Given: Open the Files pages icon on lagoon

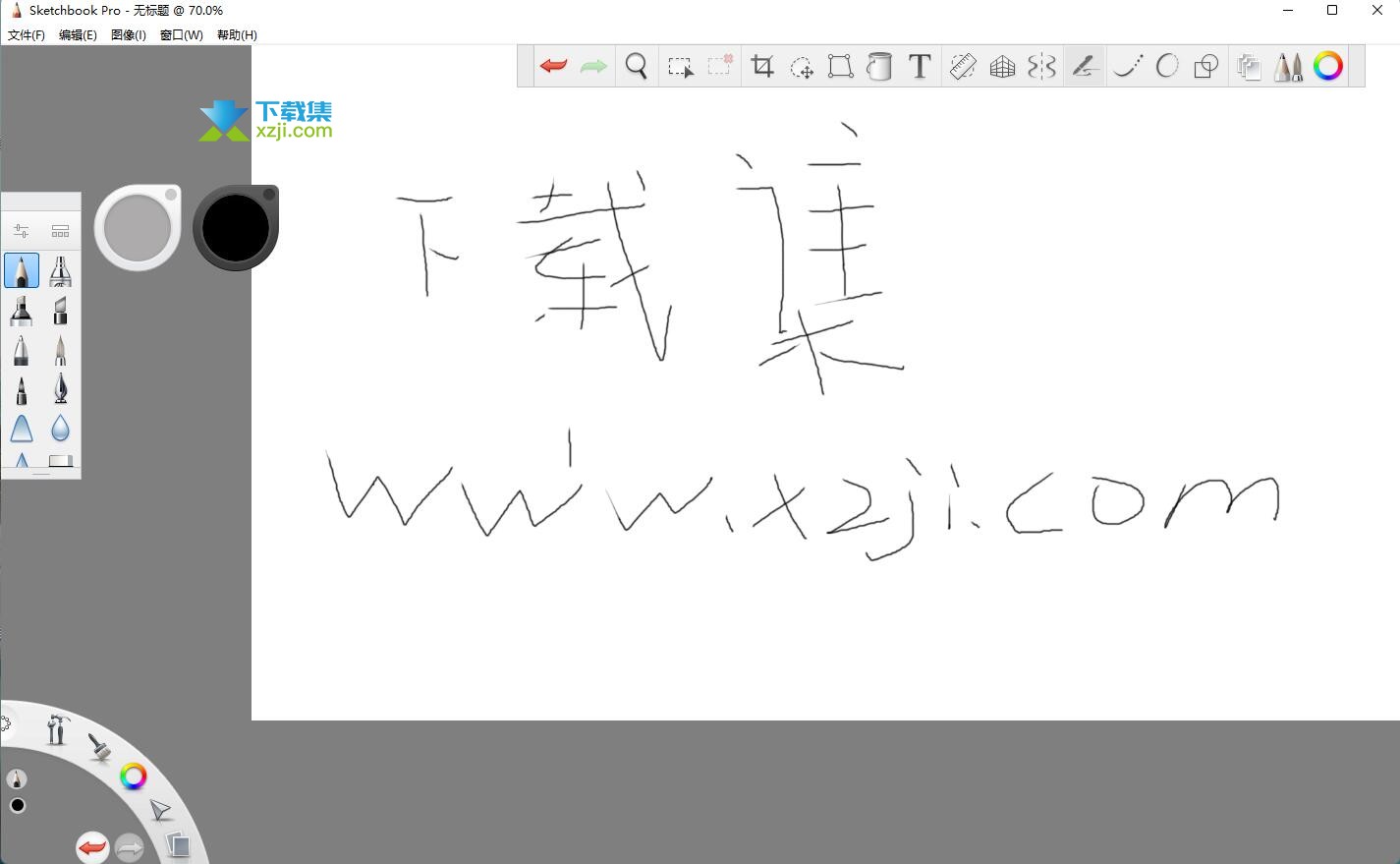Looking at the screenshot, I should point(177,843).
